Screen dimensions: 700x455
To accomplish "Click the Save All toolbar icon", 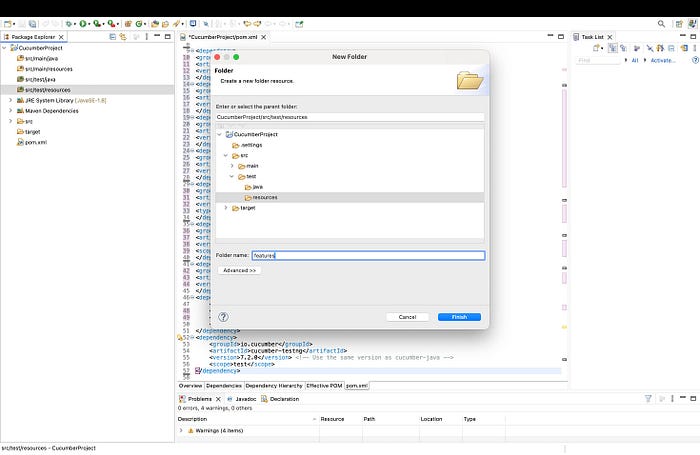I will (33, 24).
